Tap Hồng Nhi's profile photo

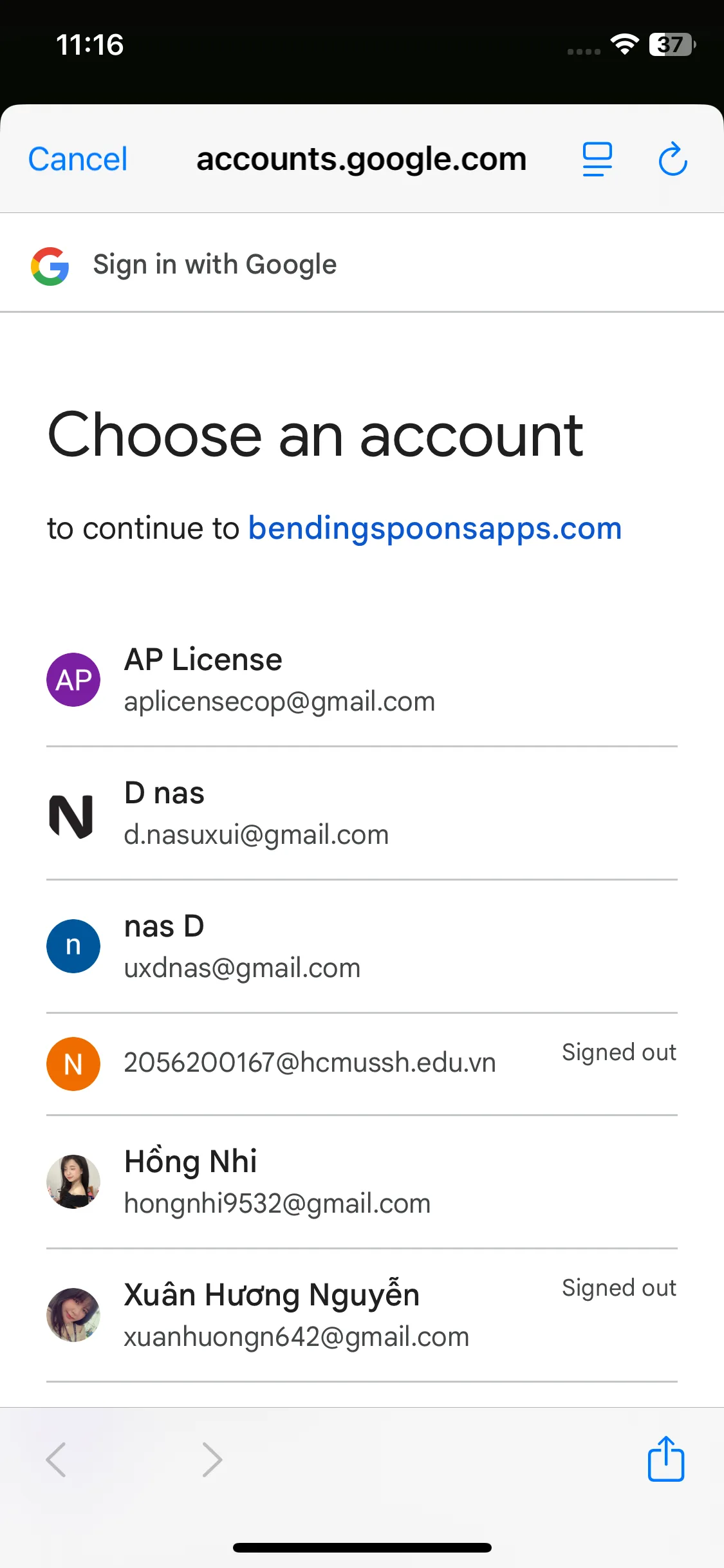(x=73, y=1182)
